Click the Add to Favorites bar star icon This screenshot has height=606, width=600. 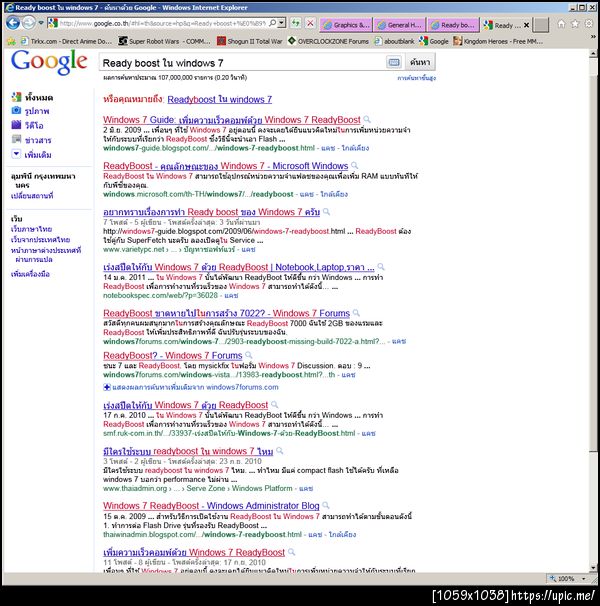(x=12, y=41)
